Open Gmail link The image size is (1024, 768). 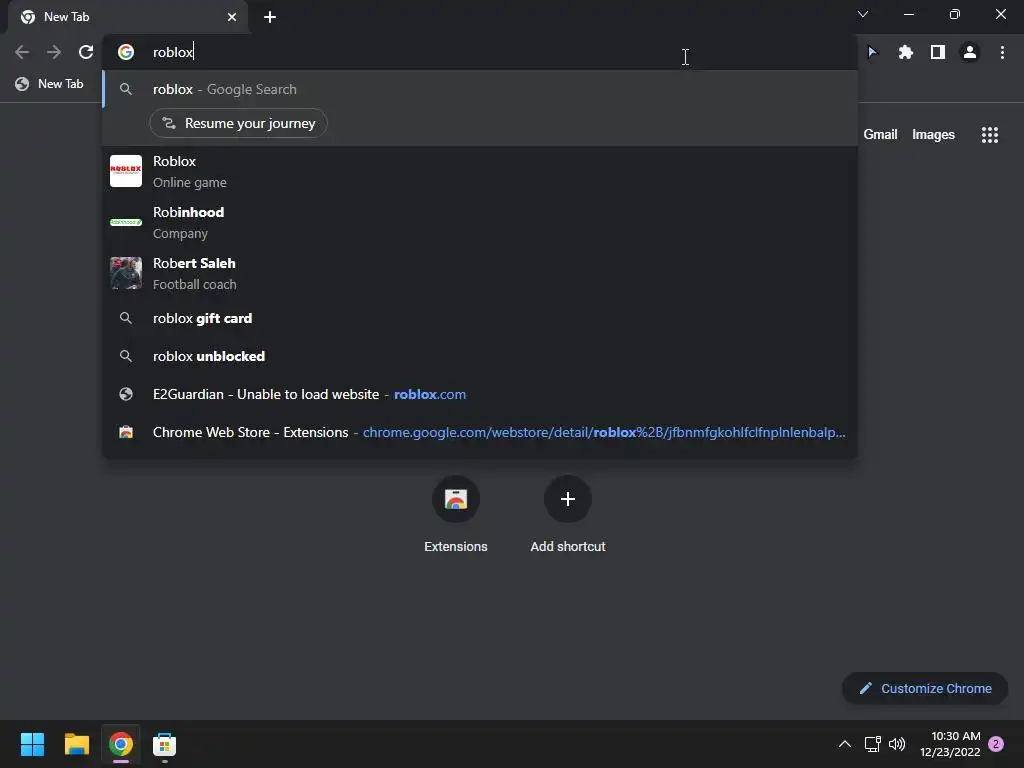pos(880,135)
